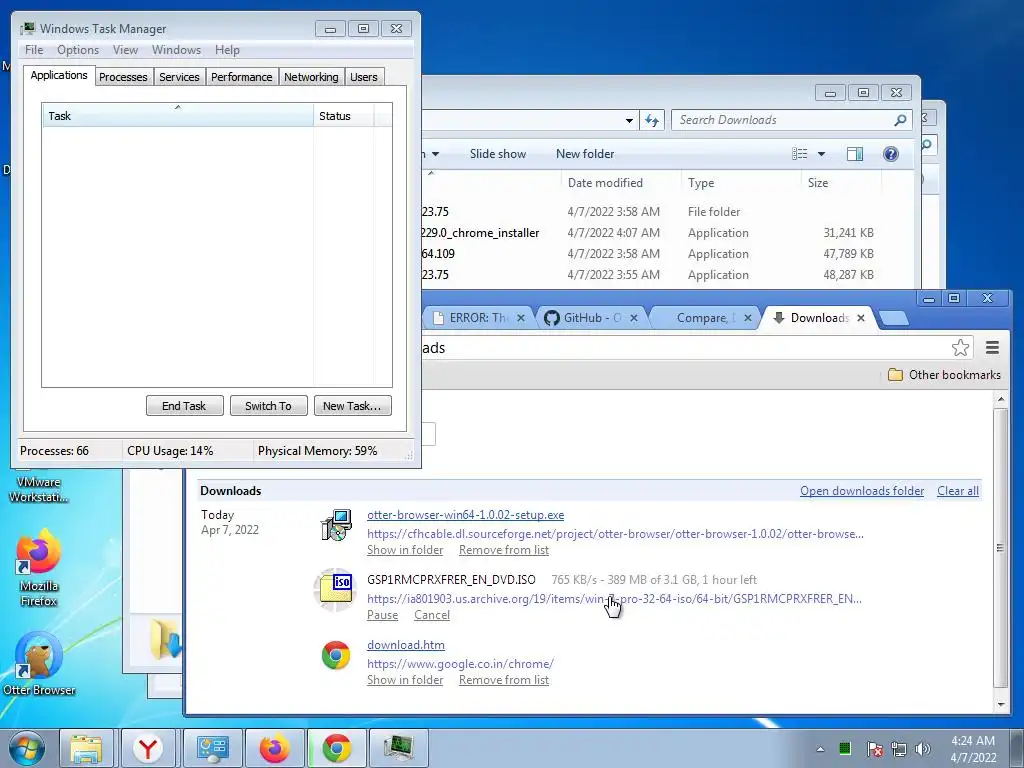
Task: Open the Control Panel taskbar icon
Action: [x=212, y=748]
